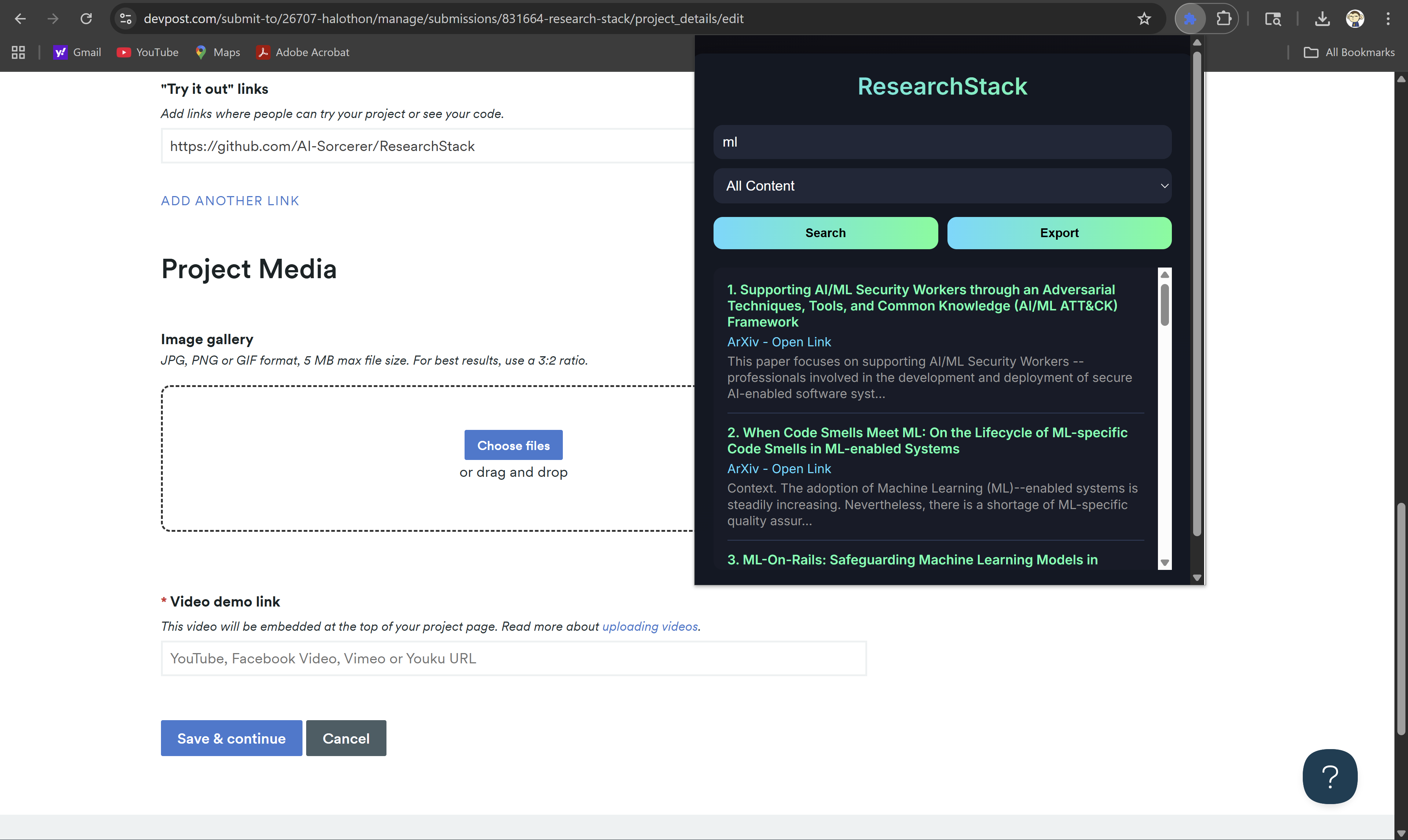Expand the All Content dropdown
Viewport: 1408px width, 840px height.
942,186
